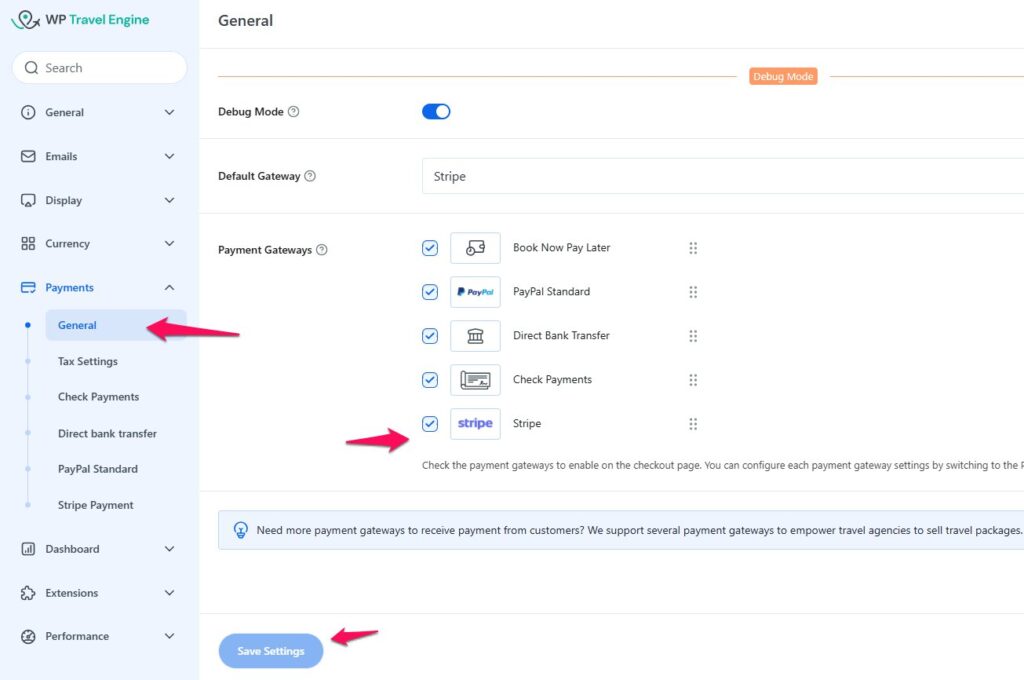The height and width of the screenshot is (680, 1024).
Task: Click the PayPal Standard drag handle
Action: coord(693,292)
